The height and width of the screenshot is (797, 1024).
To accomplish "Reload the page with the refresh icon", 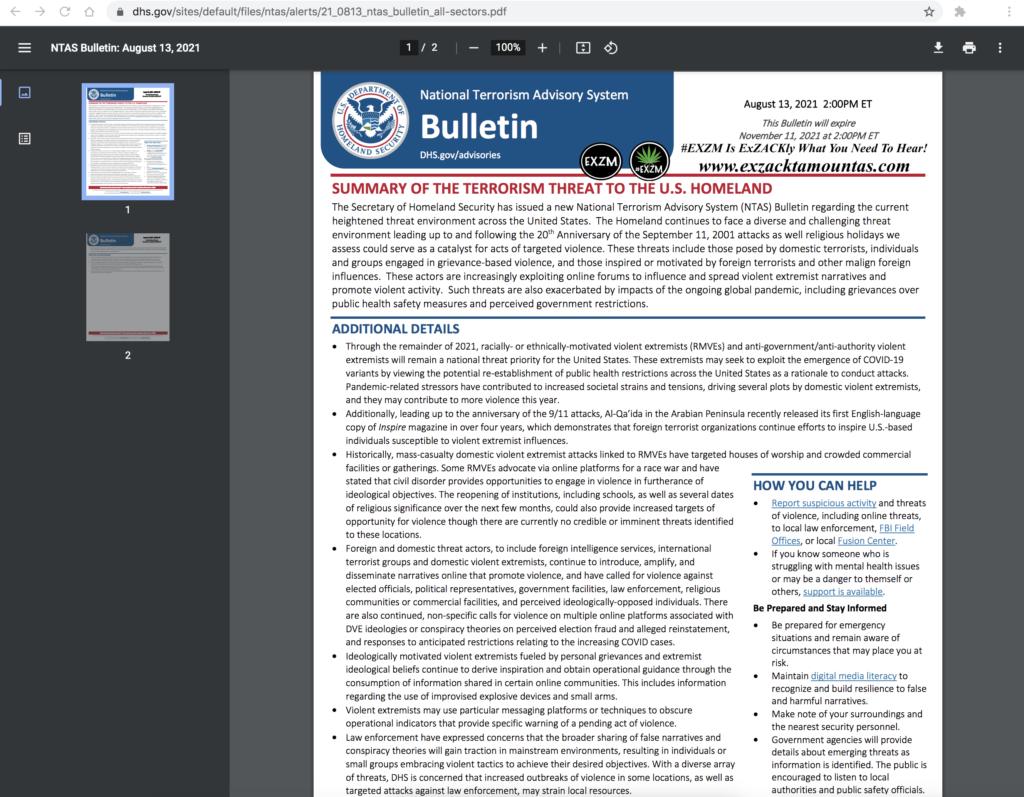I will tap(65, 12).
